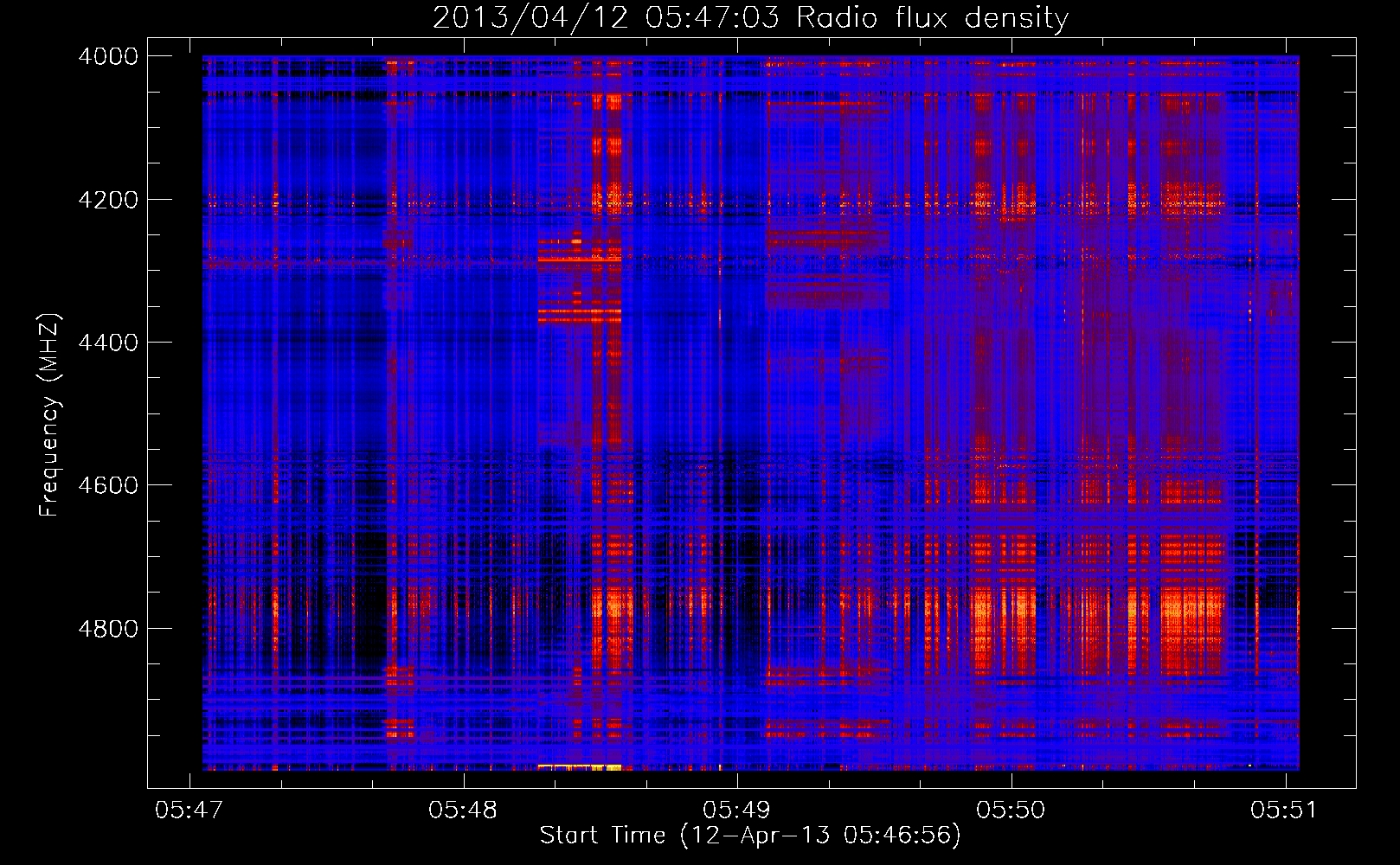Click the plot title "Radio flux density"
Viewport: 1400px width, 865px height.
point(932,18)
